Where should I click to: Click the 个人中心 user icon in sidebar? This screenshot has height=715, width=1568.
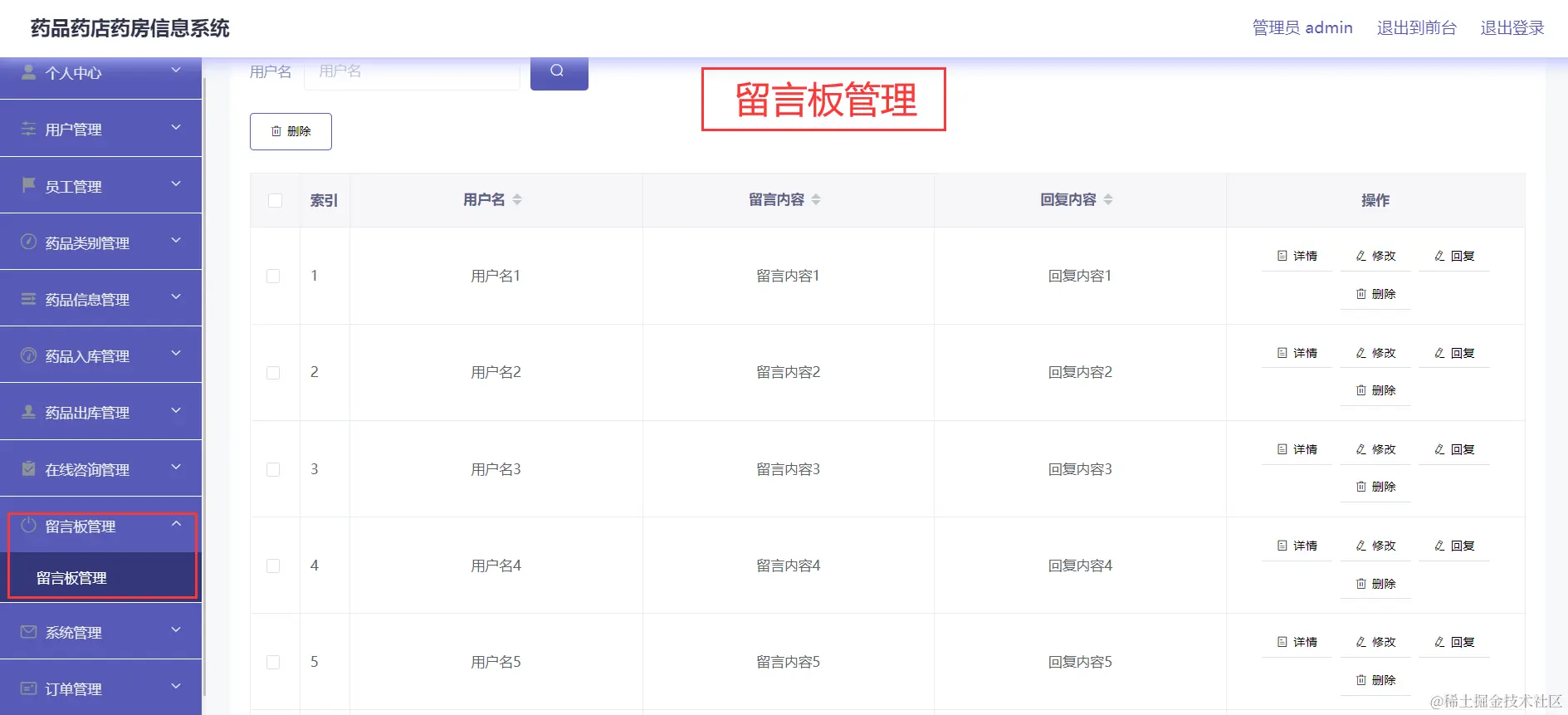[28, 72]
